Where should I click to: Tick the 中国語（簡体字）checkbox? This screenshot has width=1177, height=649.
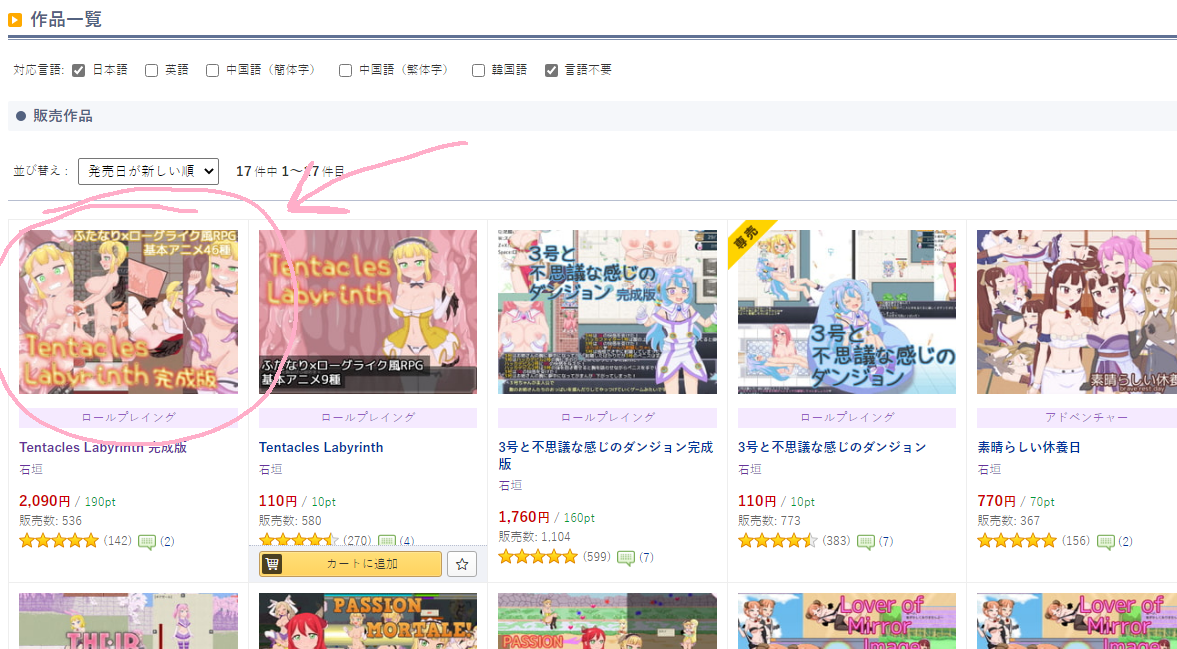tap(212, 71)
